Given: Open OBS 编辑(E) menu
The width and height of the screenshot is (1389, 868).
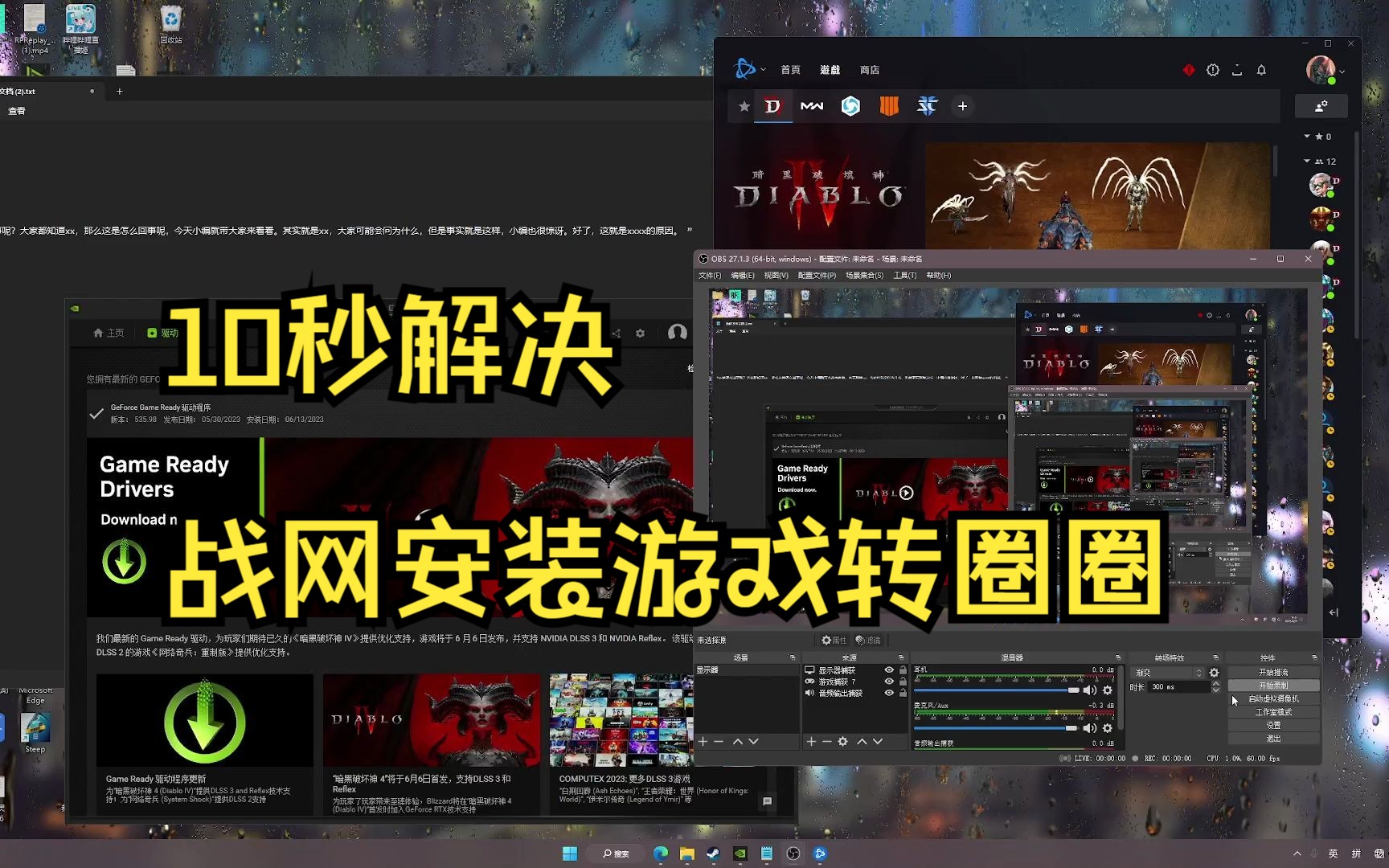Looking at the screenshot, I should point(742,276).
